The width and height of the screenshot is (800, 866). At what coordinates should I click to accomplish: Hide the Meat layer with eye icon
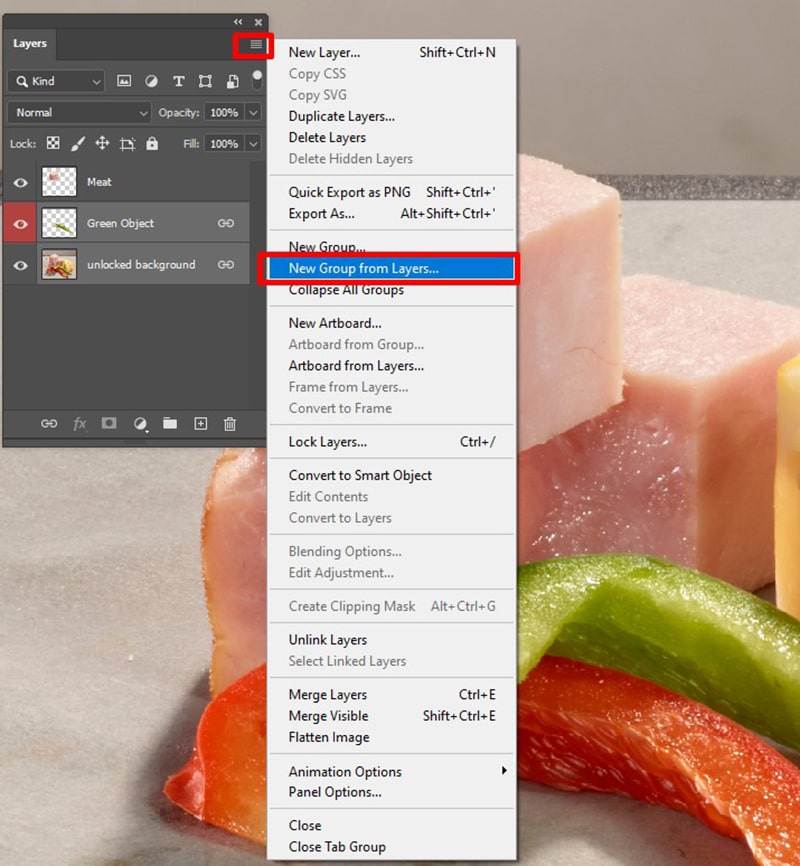coord(20,182)
